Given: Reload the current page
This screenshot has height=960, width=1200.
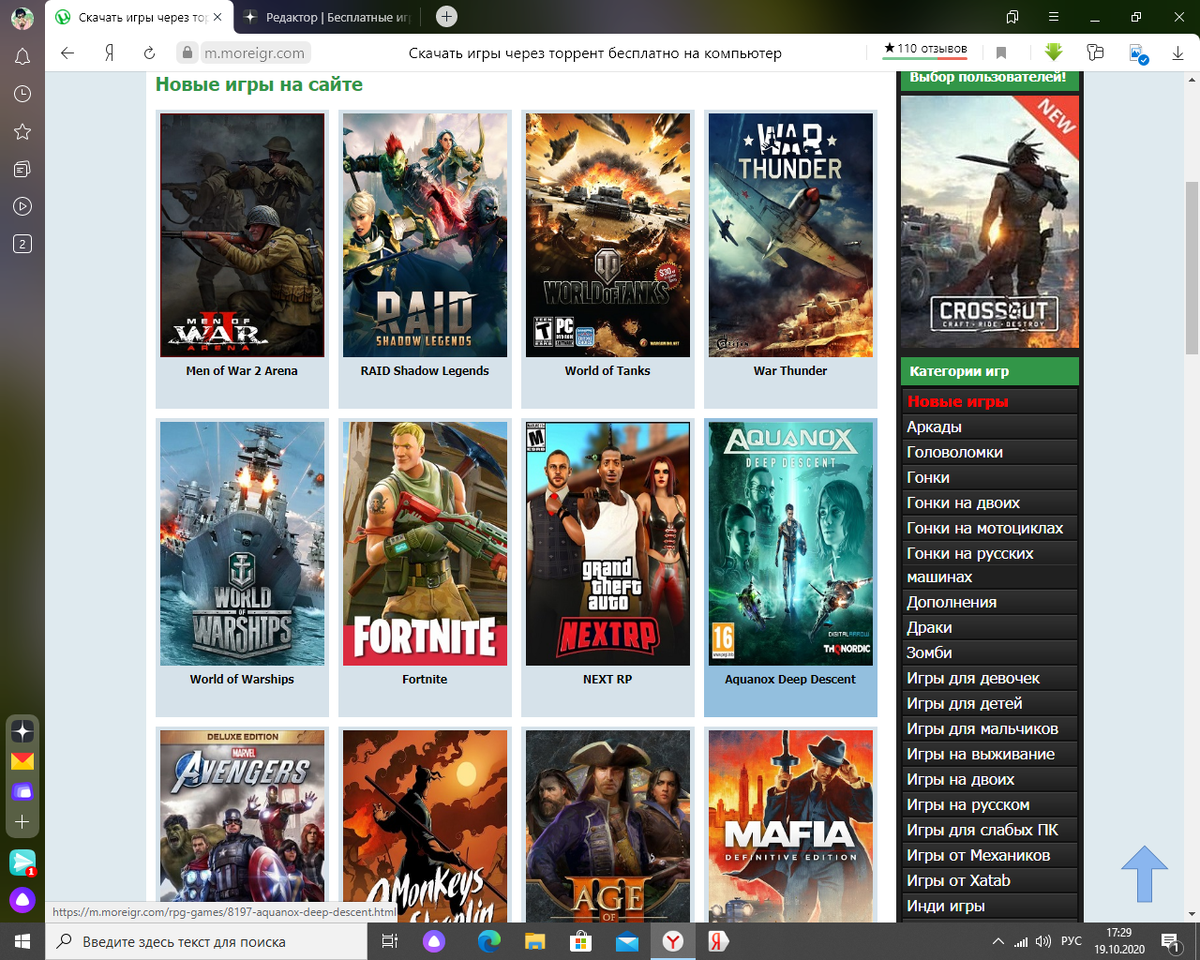Looking at the screenshot, I should pyautogui.click(x=150, y=53).
